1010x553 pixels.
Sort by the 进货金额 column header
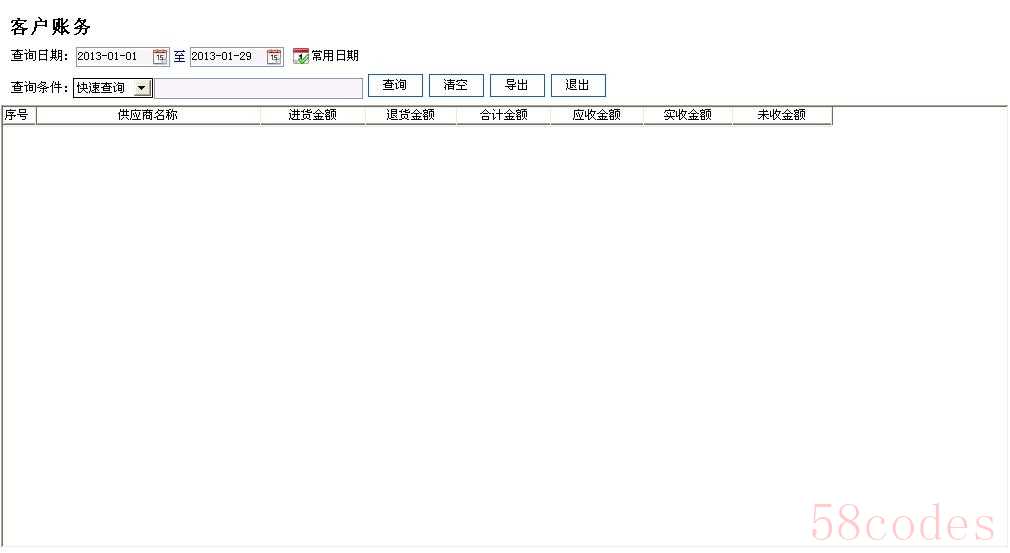(312, 115)
